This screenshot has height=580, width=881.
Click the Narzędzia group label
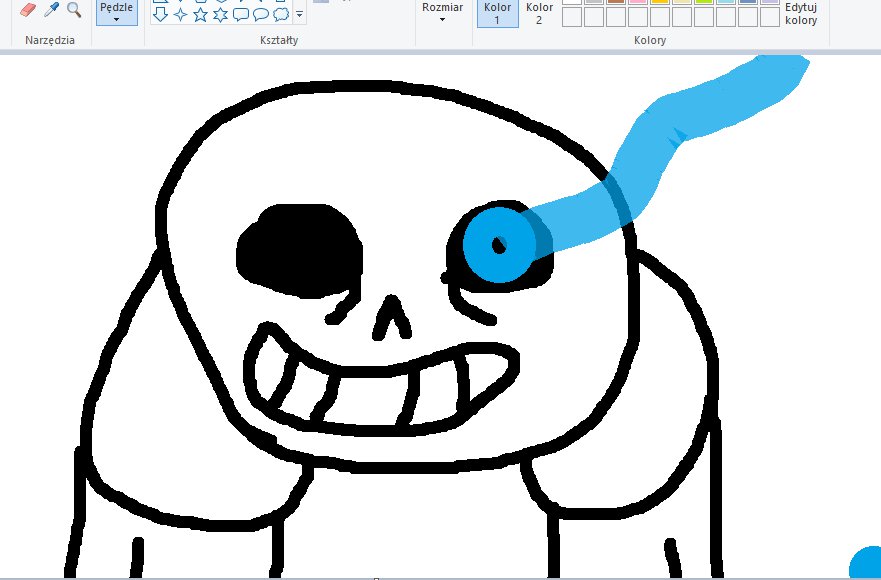pyautogui.click(x=50, y=40)
